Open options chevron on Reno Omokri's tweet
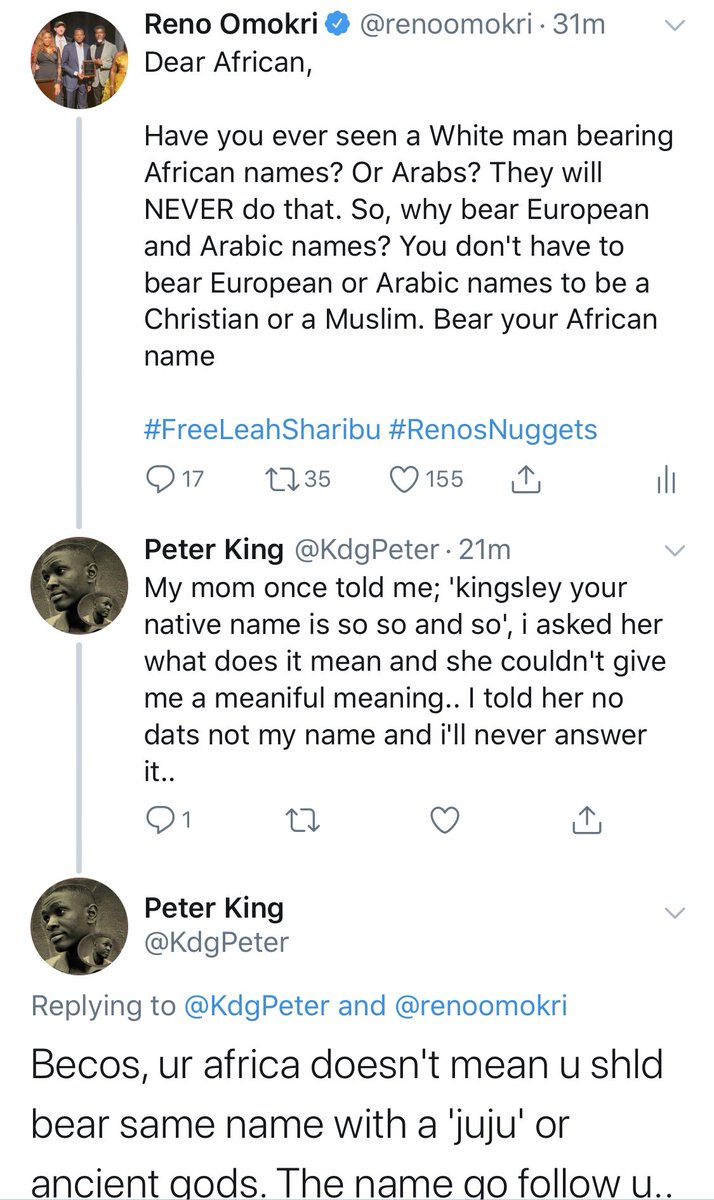Screen dimensions: 714x1200 point(676,26)
